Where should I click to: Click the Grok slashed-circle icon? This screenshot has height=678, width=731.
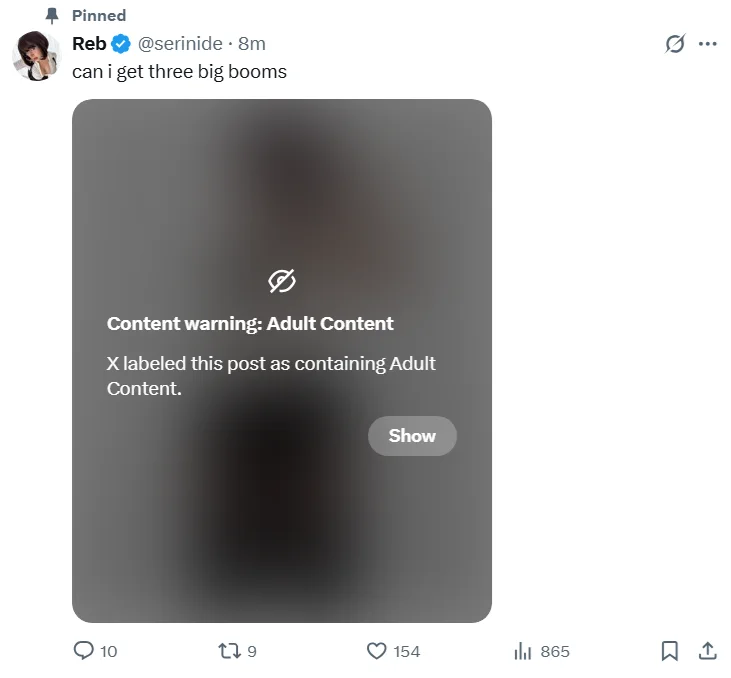click(675, 44)
